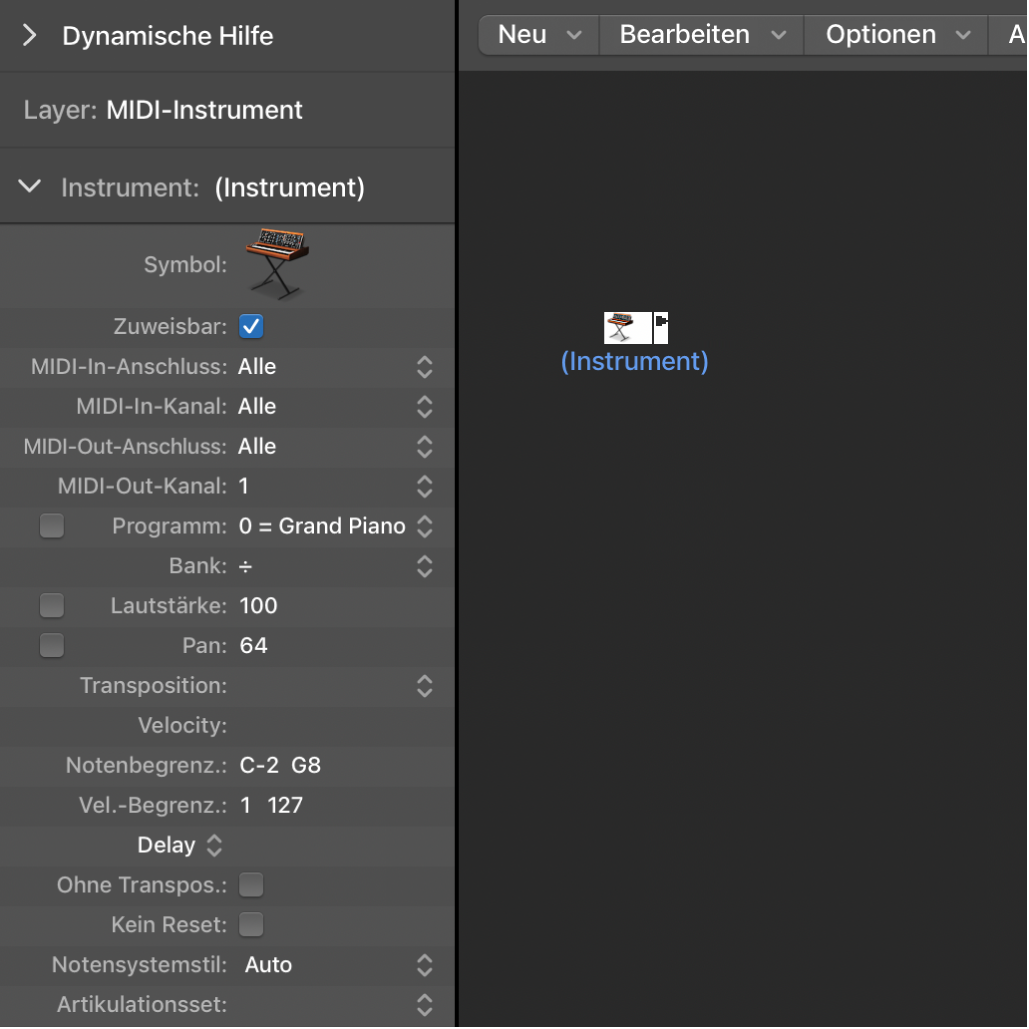
Task: Select the instrument object icon in the environment
Action: click(x=627, y=327)
